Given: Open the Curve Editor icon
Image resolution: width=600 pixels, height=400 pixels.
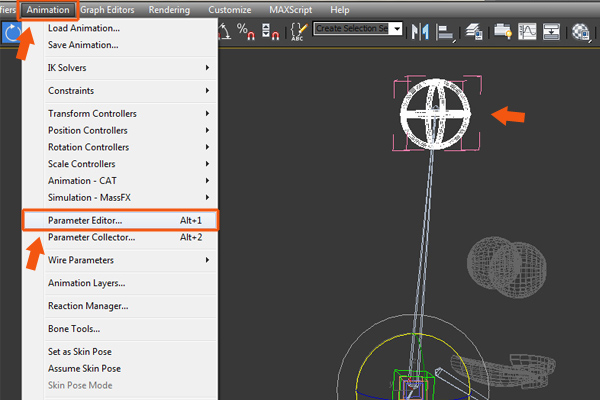Looking at the screenshot, I should tap(527, 32).
